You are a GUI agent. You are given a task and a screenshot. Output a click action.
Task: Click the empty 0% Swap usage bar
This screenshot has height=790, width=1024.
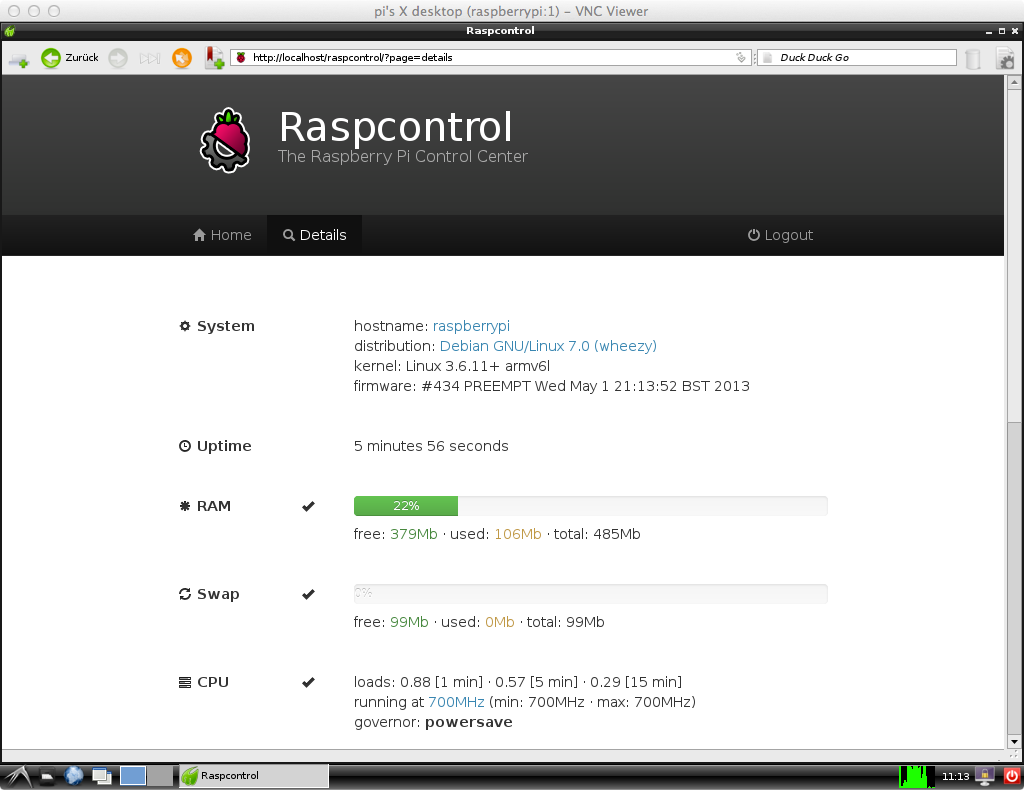click(x=590, y=594)
